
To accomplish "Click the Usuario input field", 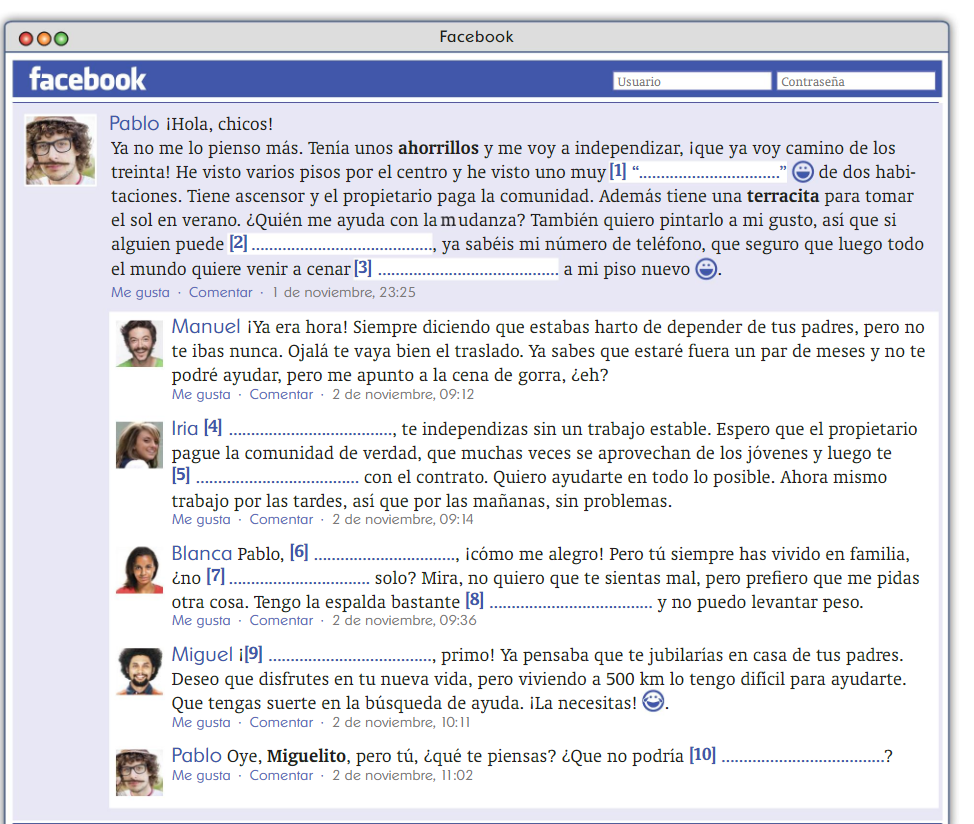I will point(691,81).
